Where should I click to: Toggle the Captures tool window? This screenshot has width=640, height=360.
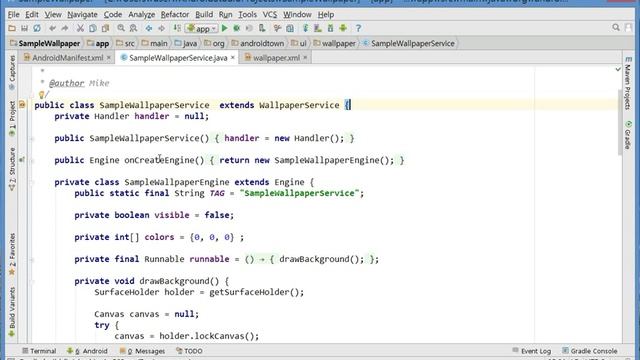click(12, 72)
